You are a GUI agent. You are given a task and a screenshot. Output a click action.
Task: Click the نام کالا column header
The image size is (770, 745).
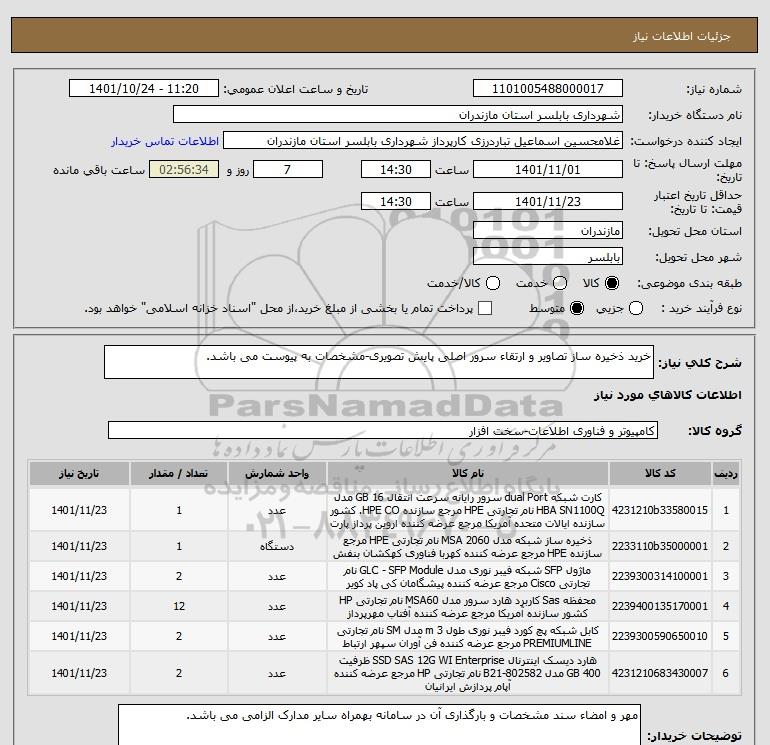(x=468, y=473)
